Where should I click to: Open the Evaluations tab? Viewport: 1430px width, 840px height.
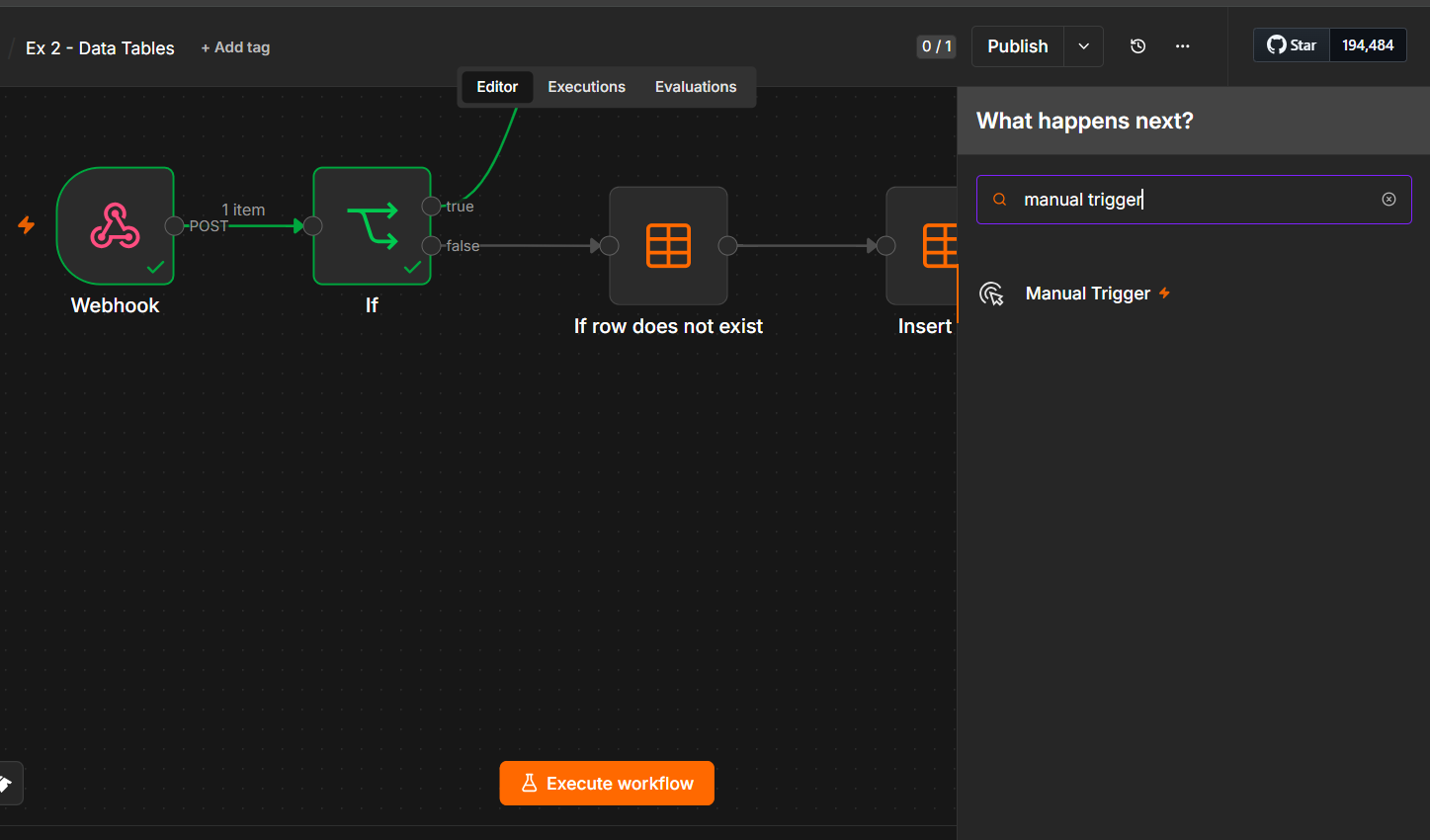pyautogui.click(x=696, y=87)
